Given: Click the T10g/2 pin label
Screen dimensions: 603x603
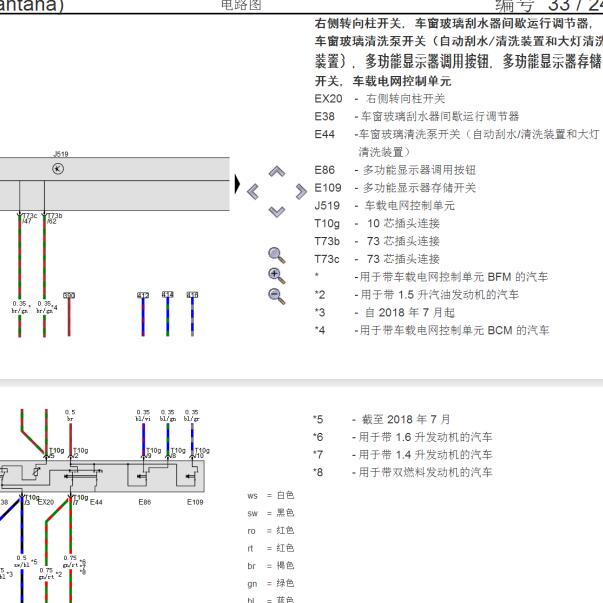Looking at the screenshot, I should click(x=80, y=453).
